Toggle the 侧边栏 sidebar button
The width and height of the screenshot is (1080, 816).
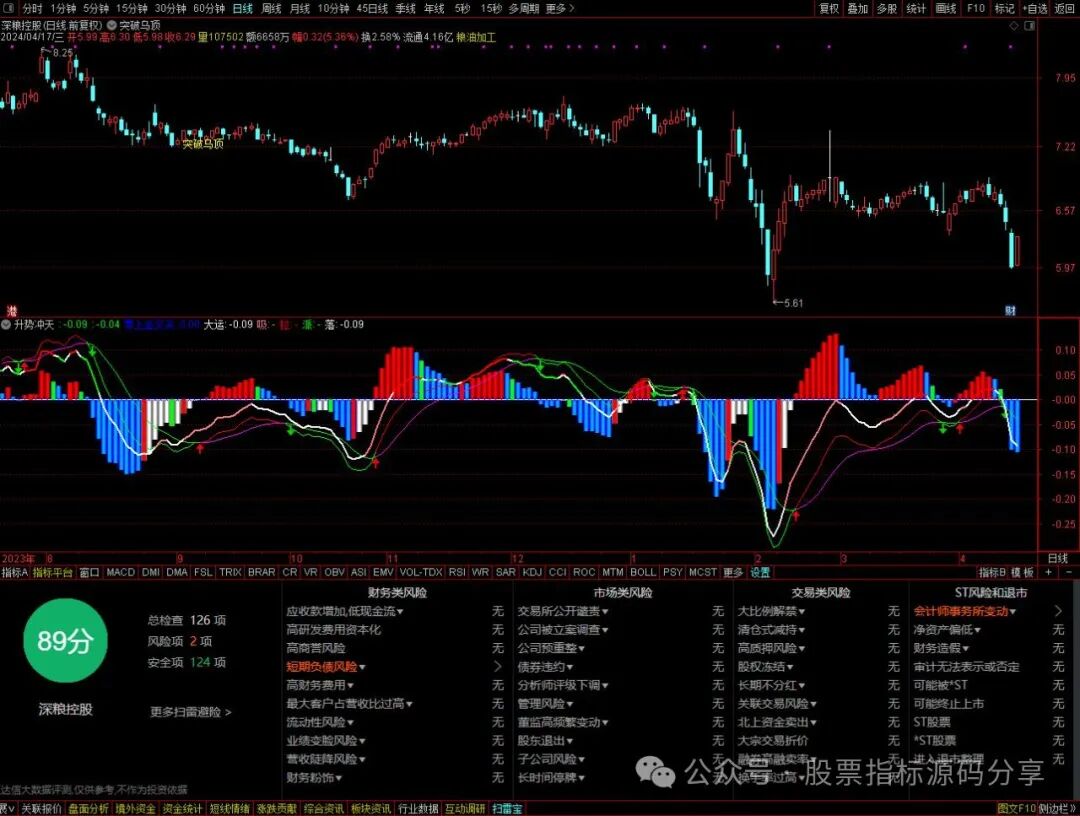(1057, 808)
